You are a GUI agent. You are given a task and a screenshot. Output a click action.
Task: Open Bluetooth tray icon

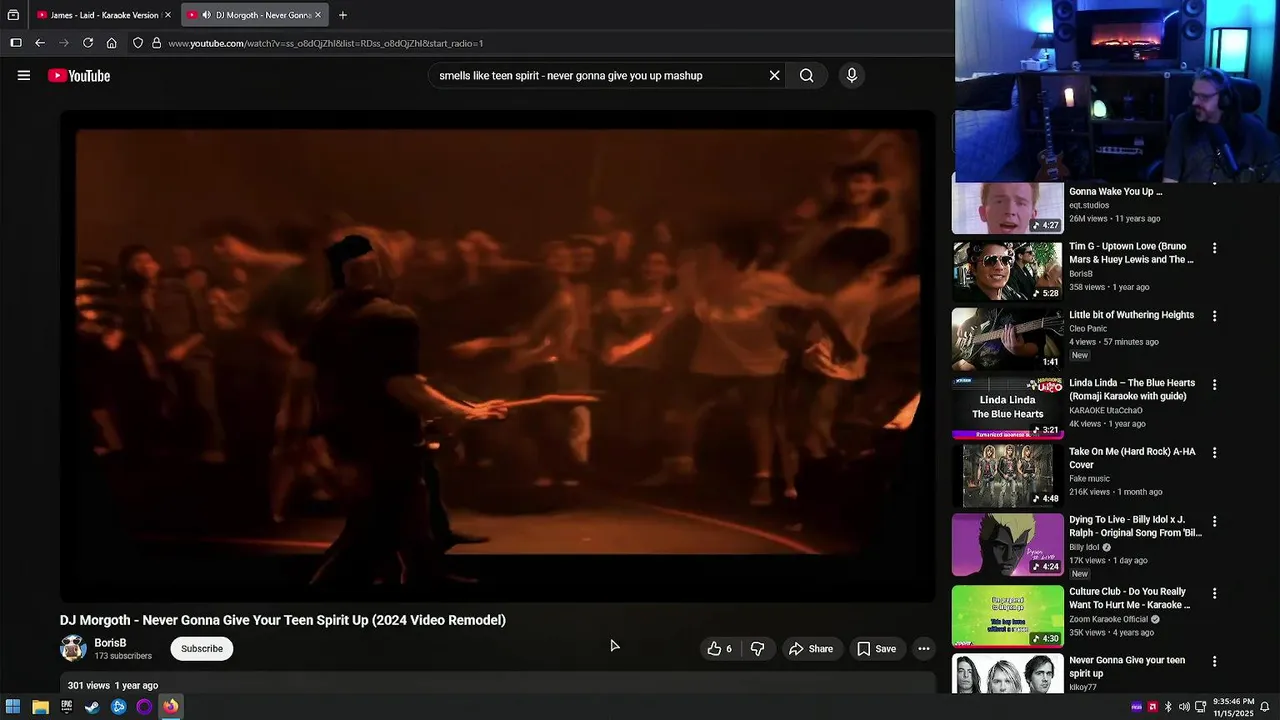tap(1168, 707)
